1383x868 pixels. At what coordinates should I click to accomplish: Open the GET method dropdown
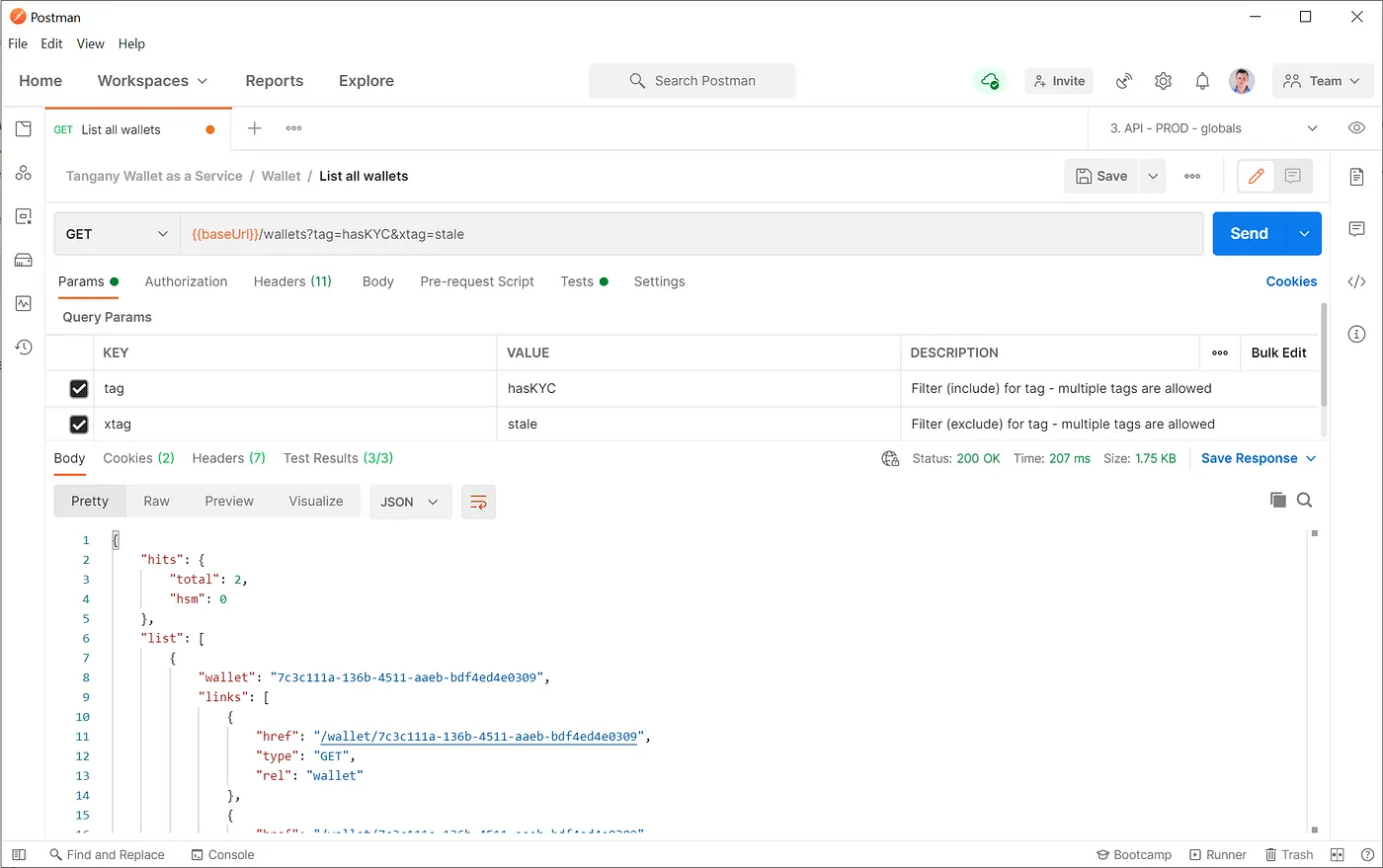[118, 234]
